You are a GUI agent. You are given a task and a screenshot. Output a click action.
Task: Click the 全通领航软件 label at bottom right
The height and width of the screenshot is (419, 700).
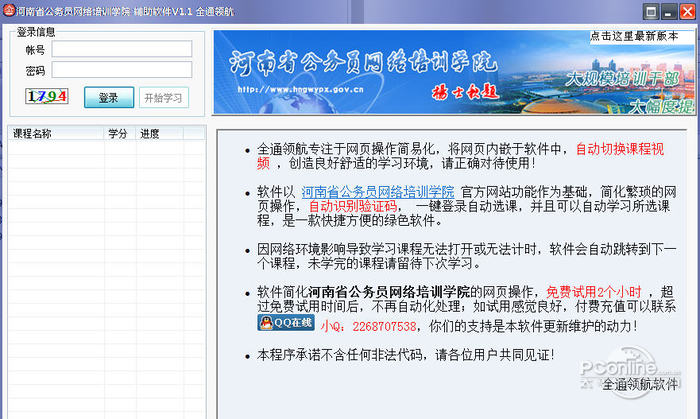640,384
